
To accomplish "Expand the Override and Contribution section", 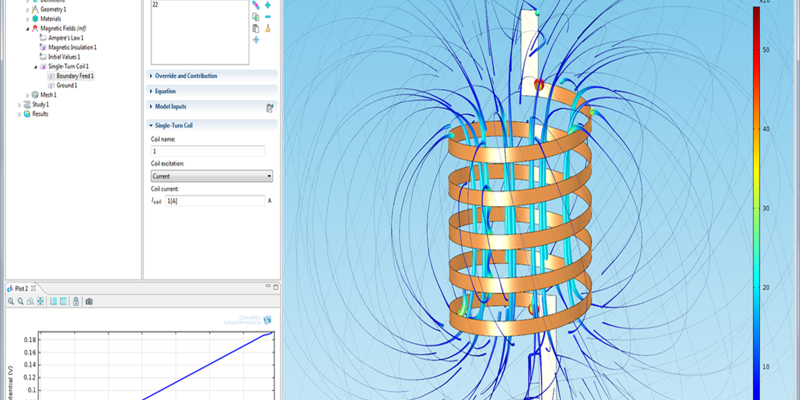I will click(186, 76).
